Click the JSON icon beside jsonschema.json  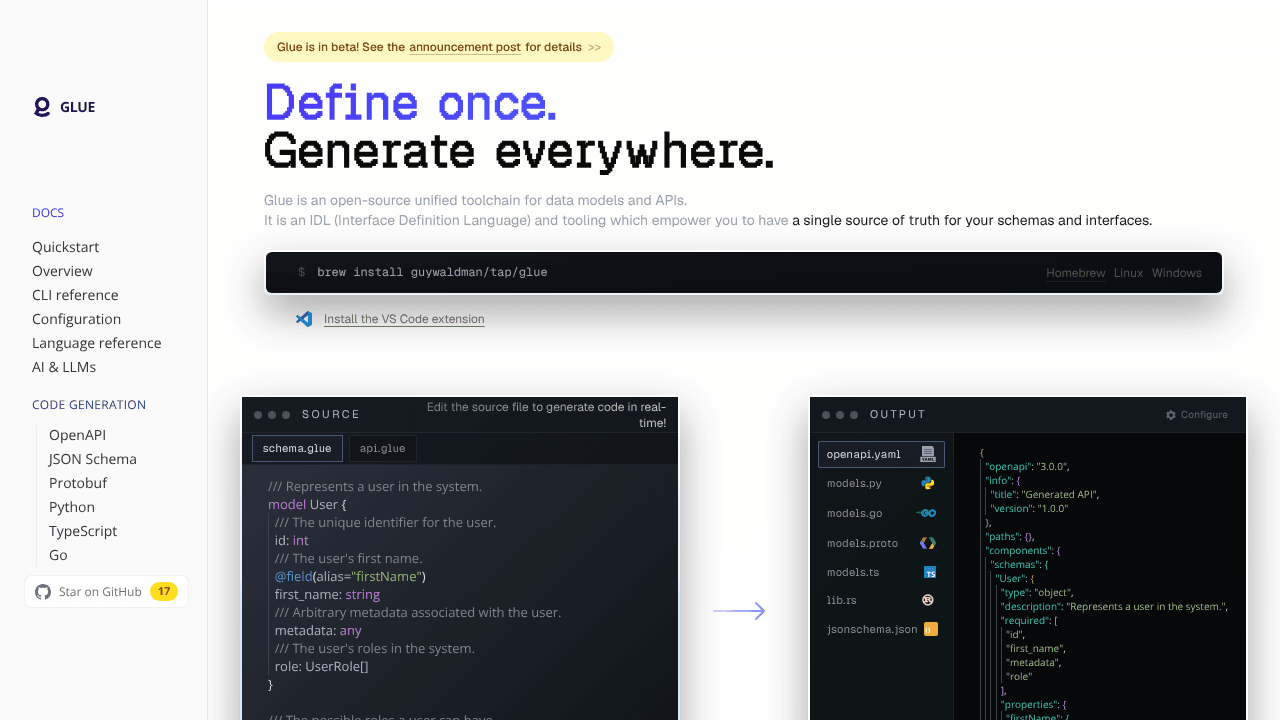[x=931, y=629]
